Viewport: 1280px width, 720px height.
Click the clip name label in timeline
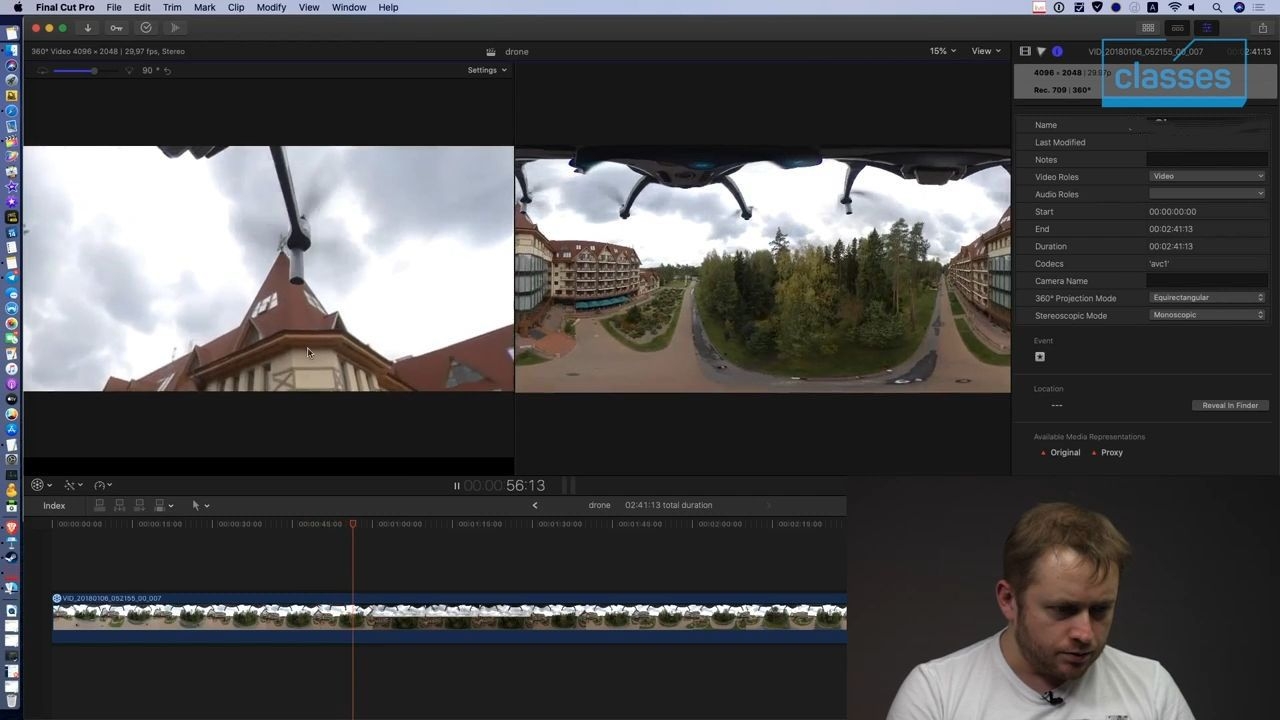112,598
